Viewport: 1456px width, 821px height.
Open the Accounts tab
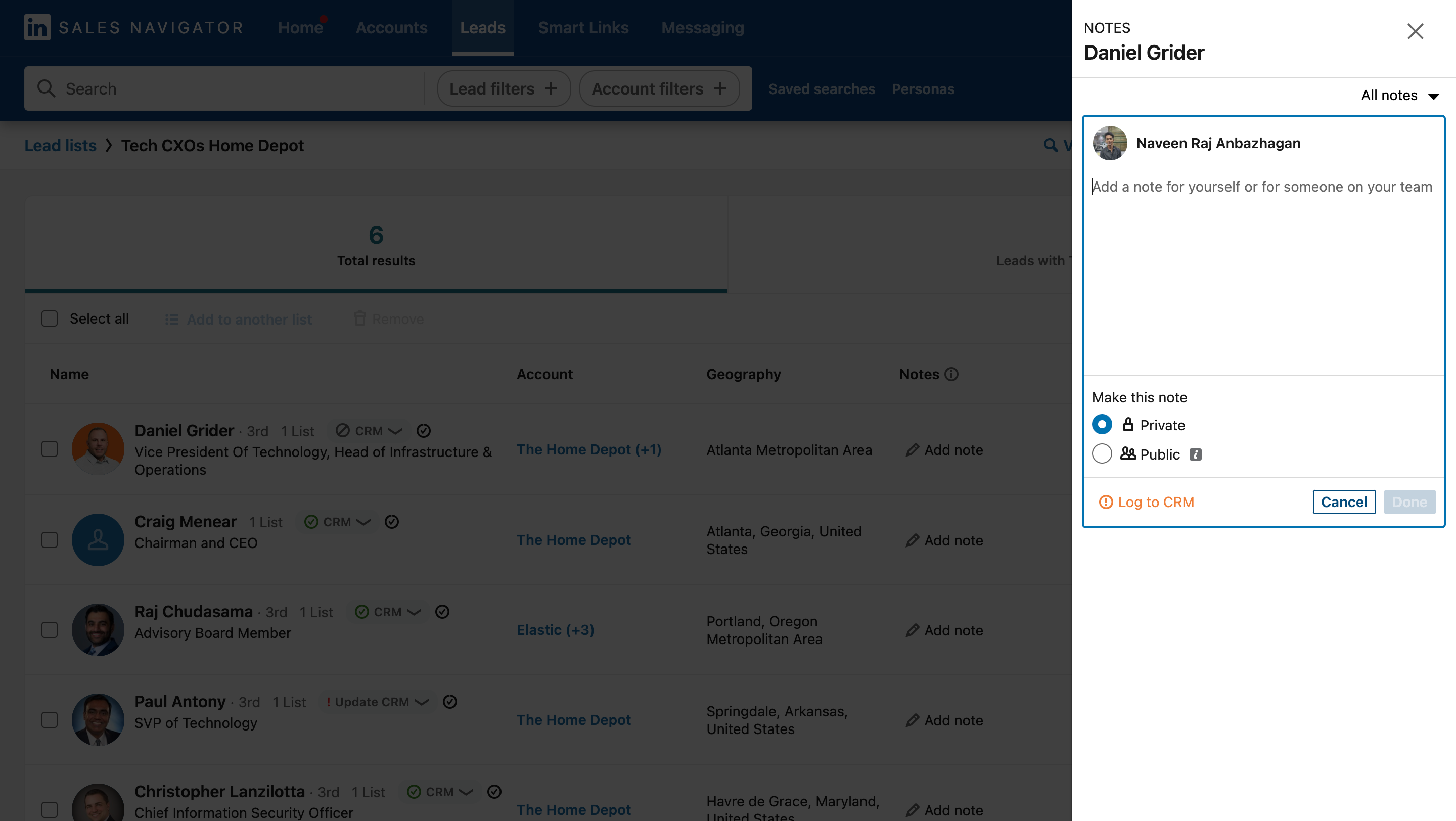391,27
